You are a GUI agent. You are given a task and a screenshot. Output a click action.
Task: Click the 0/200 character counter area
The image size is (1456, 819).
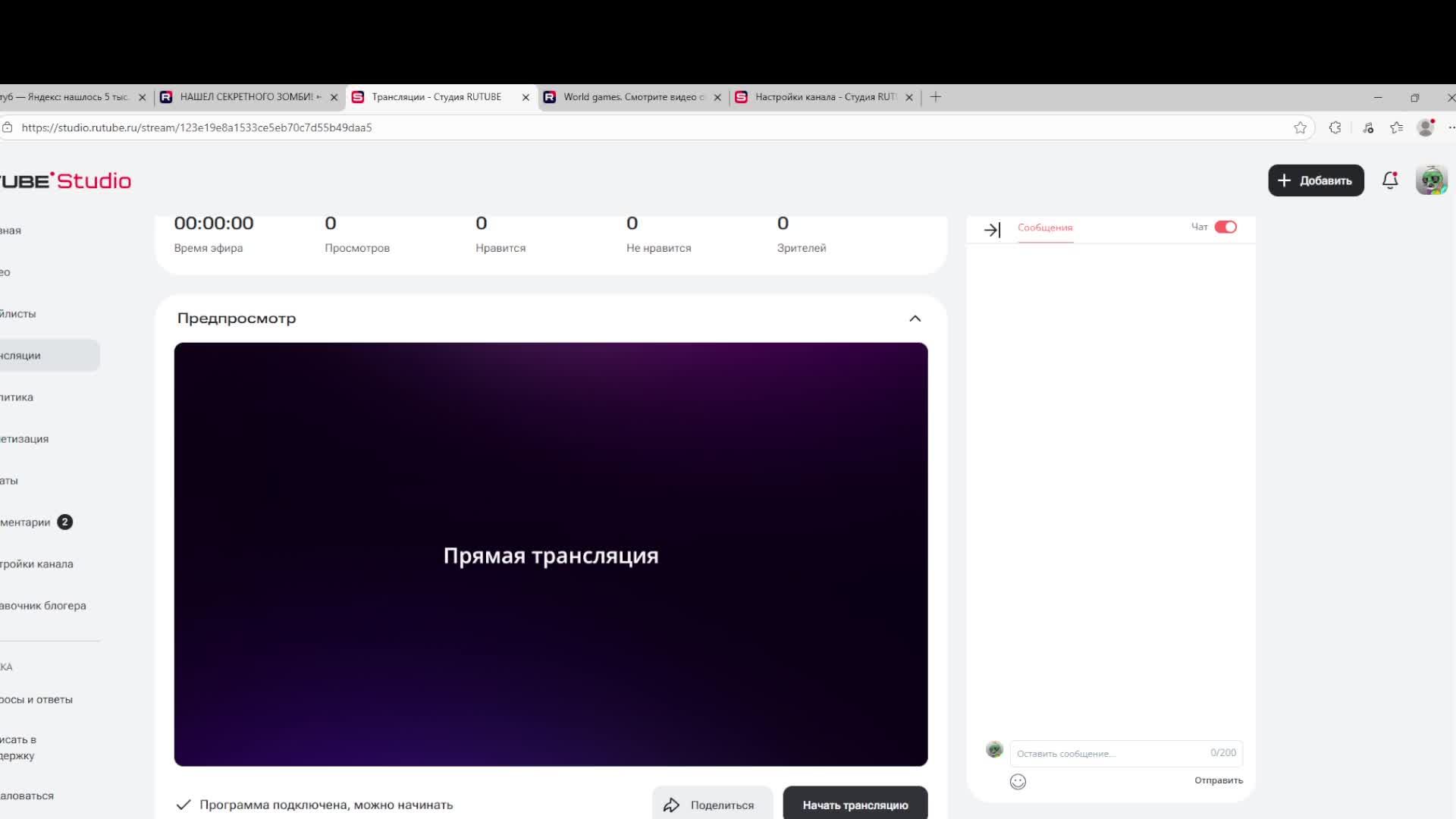click(x=1222, y=752)
